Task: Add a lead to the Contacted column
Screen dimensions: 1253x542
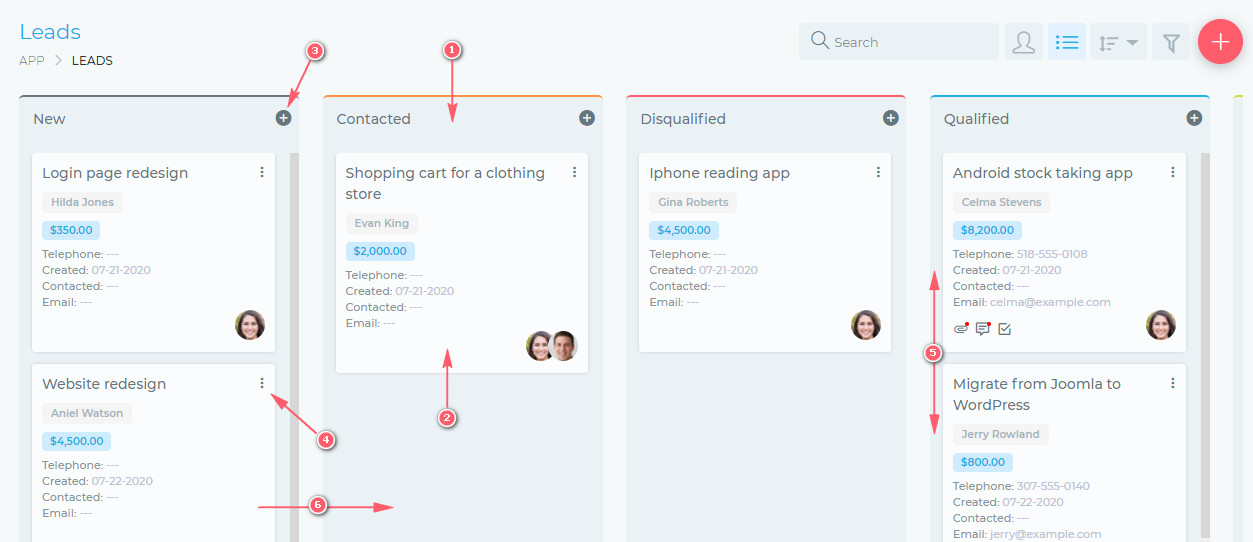Action: coord(587,118)
